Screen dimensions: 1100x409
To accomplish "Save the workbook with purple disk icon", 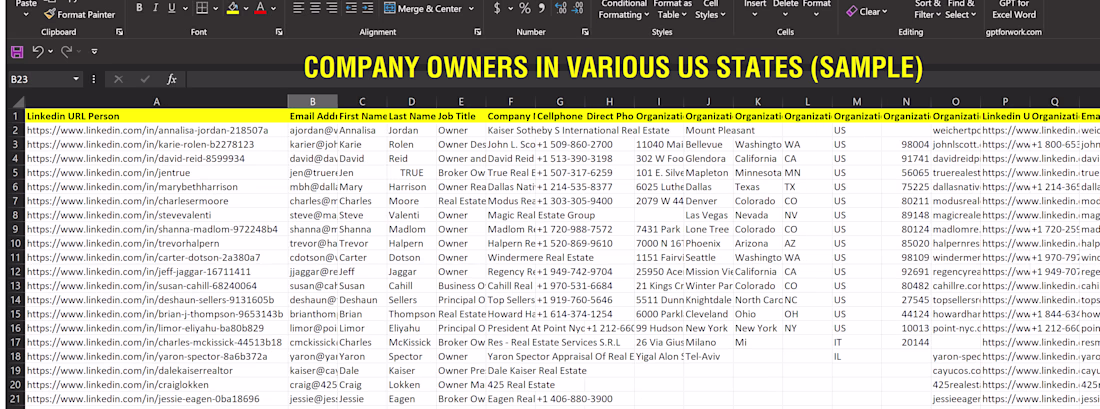I will click(18, 51).
